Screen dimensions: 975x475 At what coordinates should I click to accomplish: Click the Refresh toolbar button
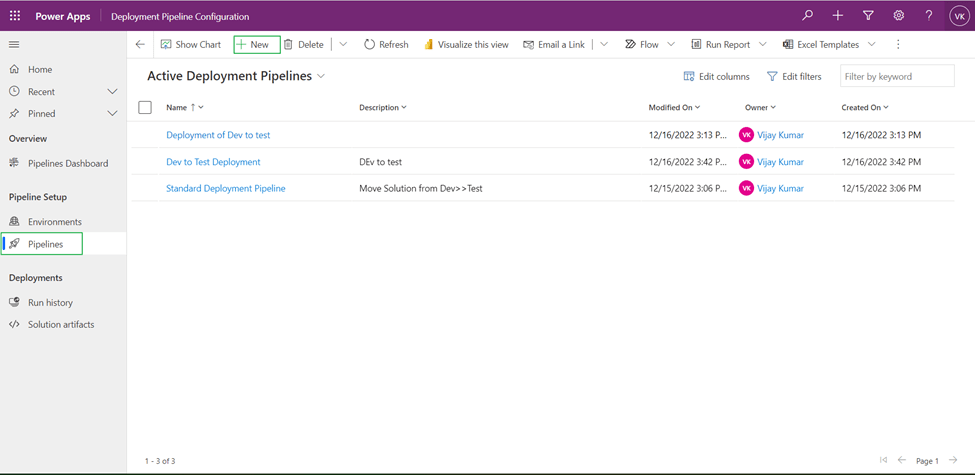point(386,45)
